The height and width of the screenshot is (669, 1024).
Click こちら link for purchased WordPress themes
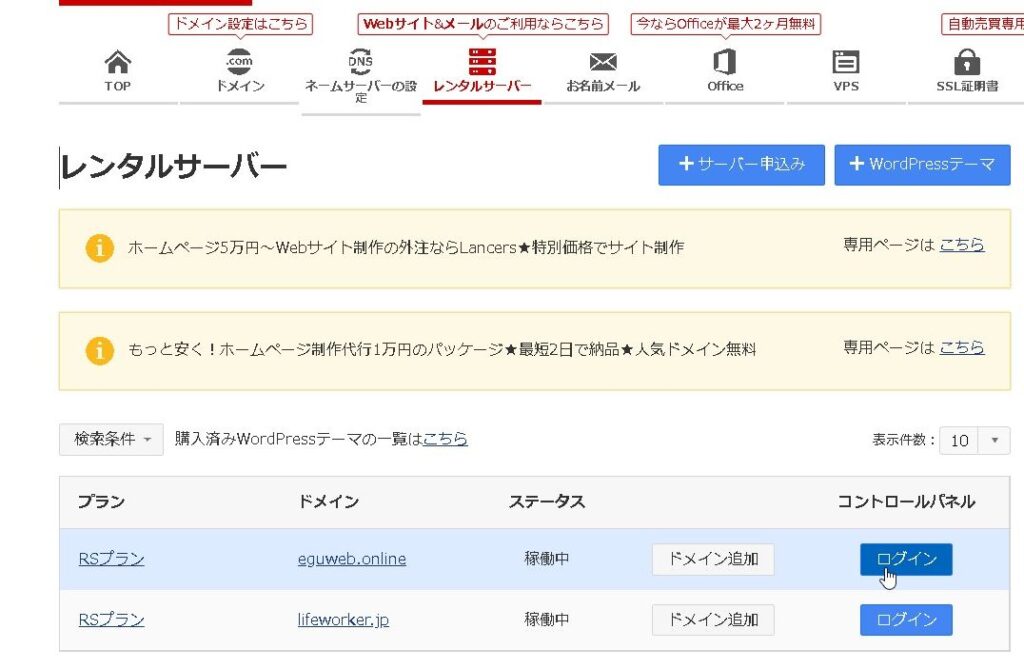pyautogui.click(x=445, y=439)
